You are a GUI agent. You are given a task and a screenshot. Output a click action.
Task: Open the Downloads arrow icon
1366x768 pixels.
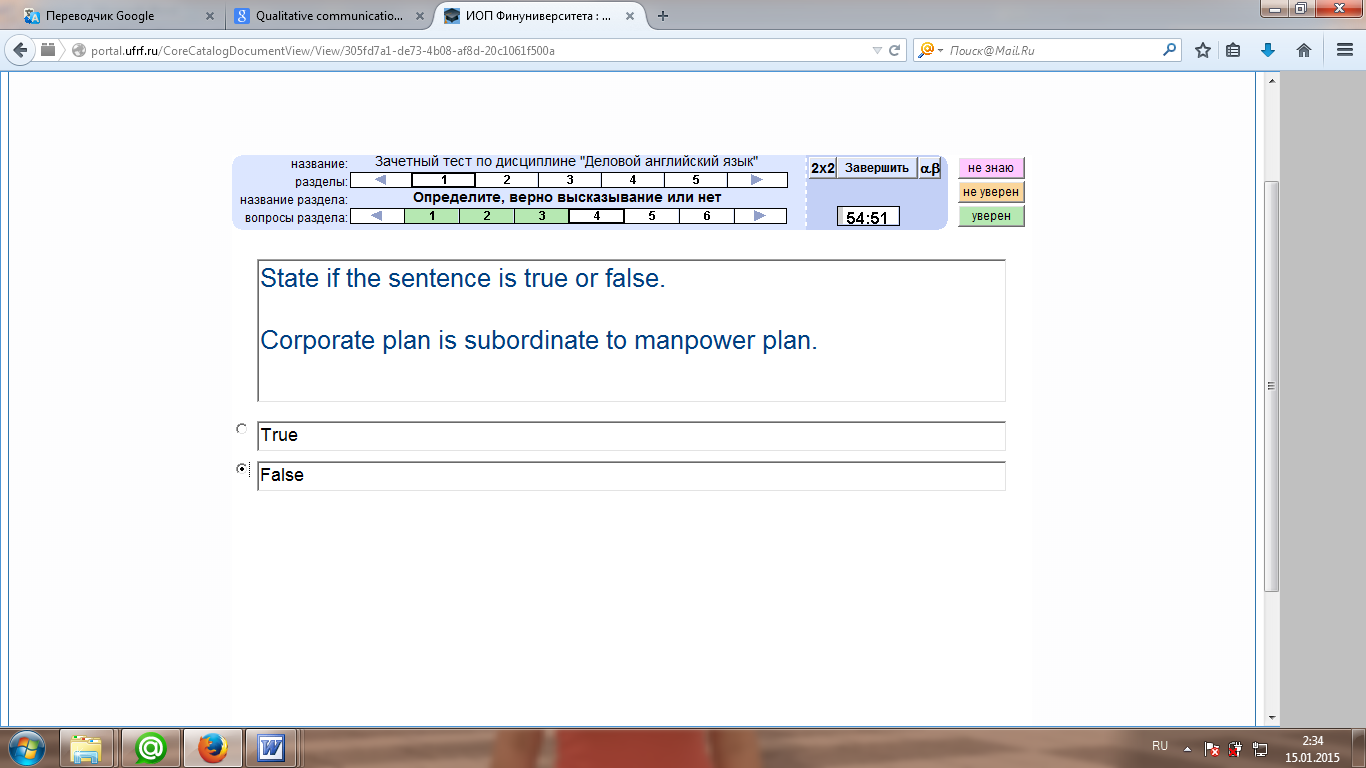1268,50
